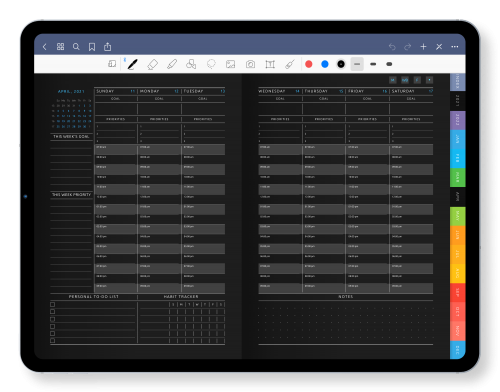Select the thinnest stroke width
The width and height of the screenshot is (500, 392).
pyautogui.click(x=357, y=64)
